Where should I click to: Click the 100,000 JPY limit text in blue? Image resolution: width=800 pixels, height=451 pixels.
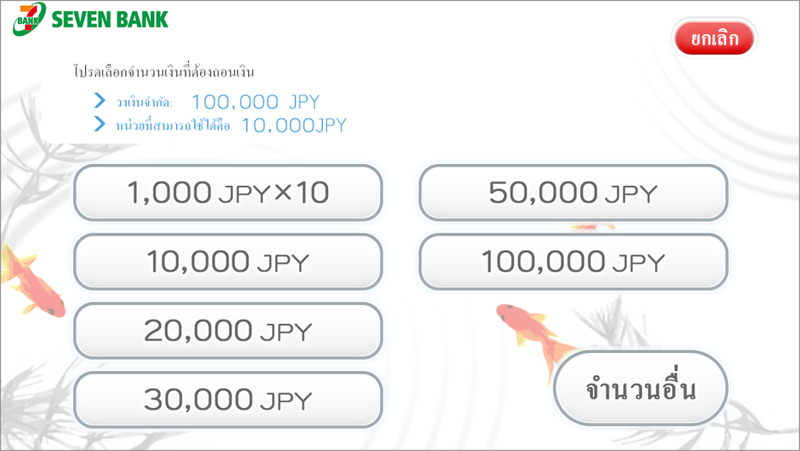point(256,102)
